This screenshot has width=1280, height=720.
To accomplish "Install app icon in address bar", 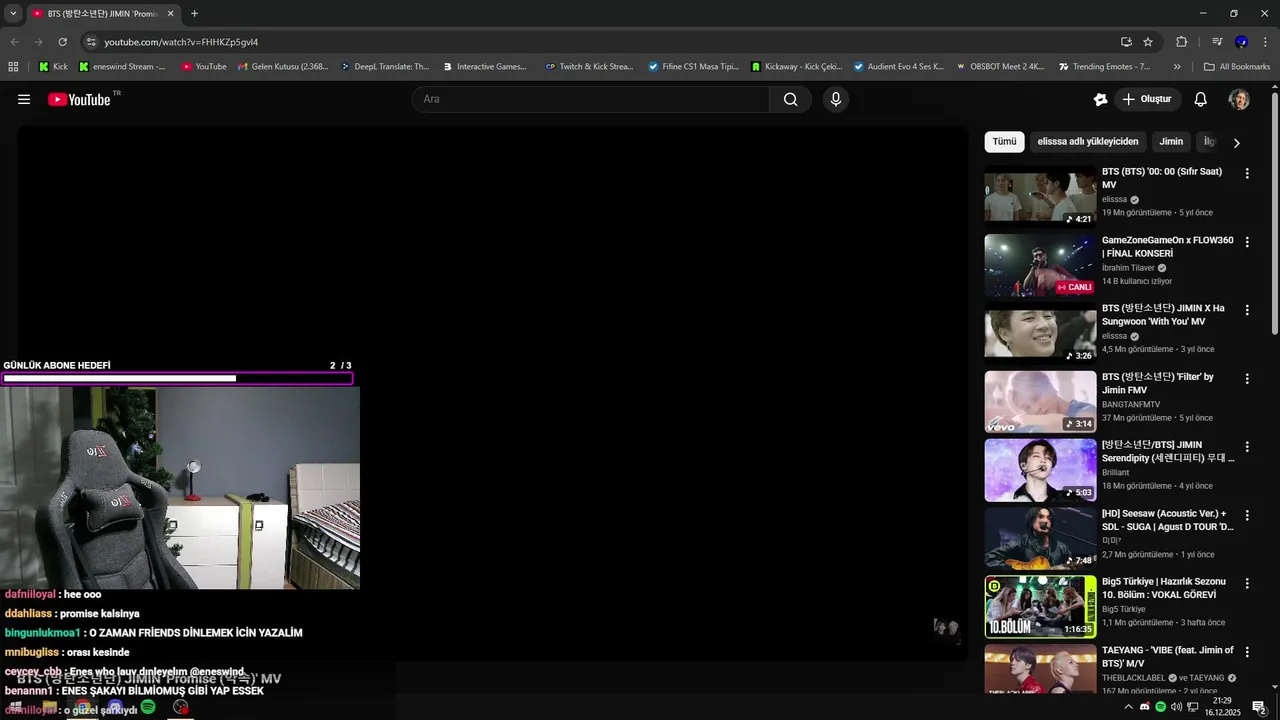I will pos(1126,42).
